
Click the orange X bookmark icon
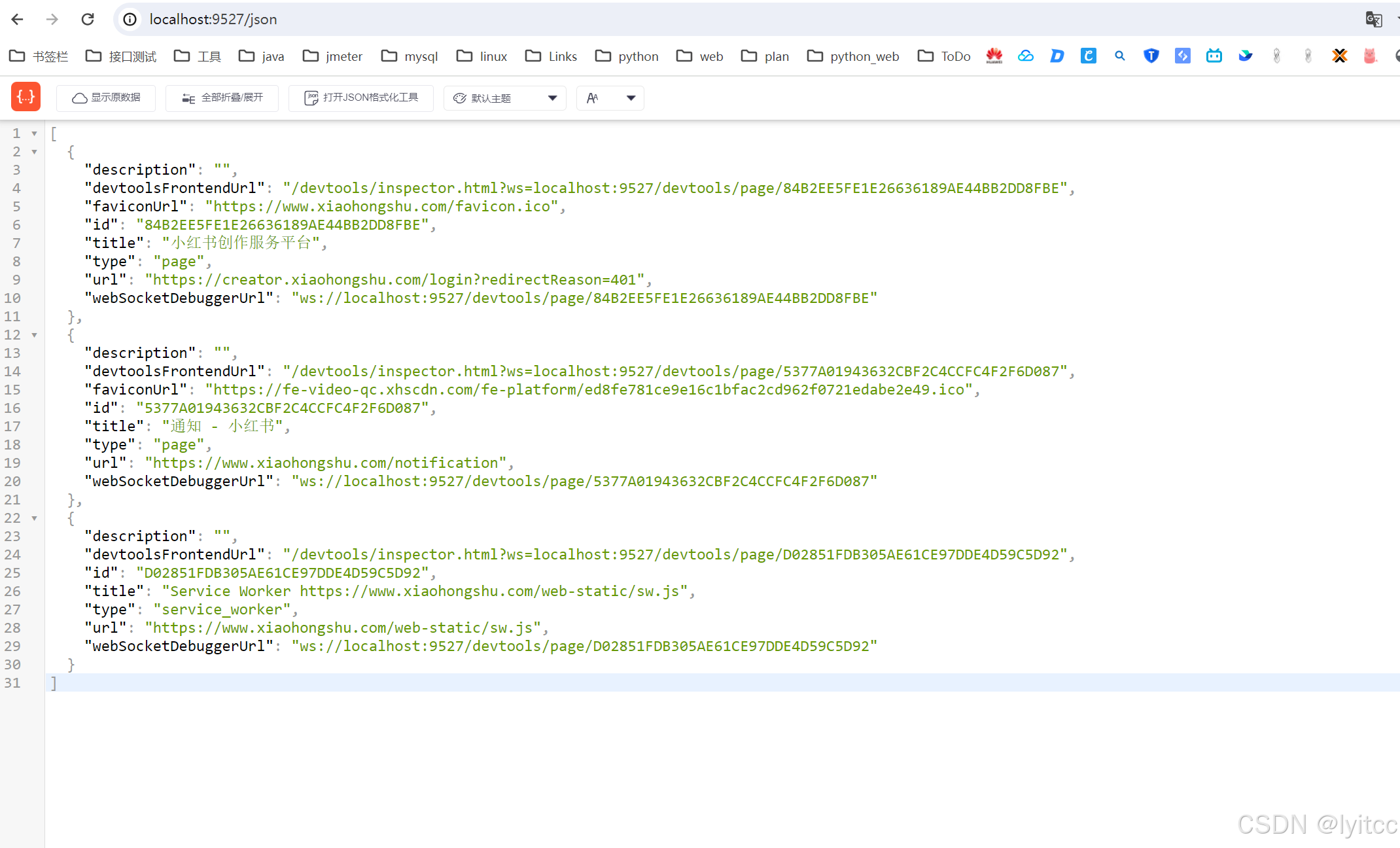click(1339, 56)
